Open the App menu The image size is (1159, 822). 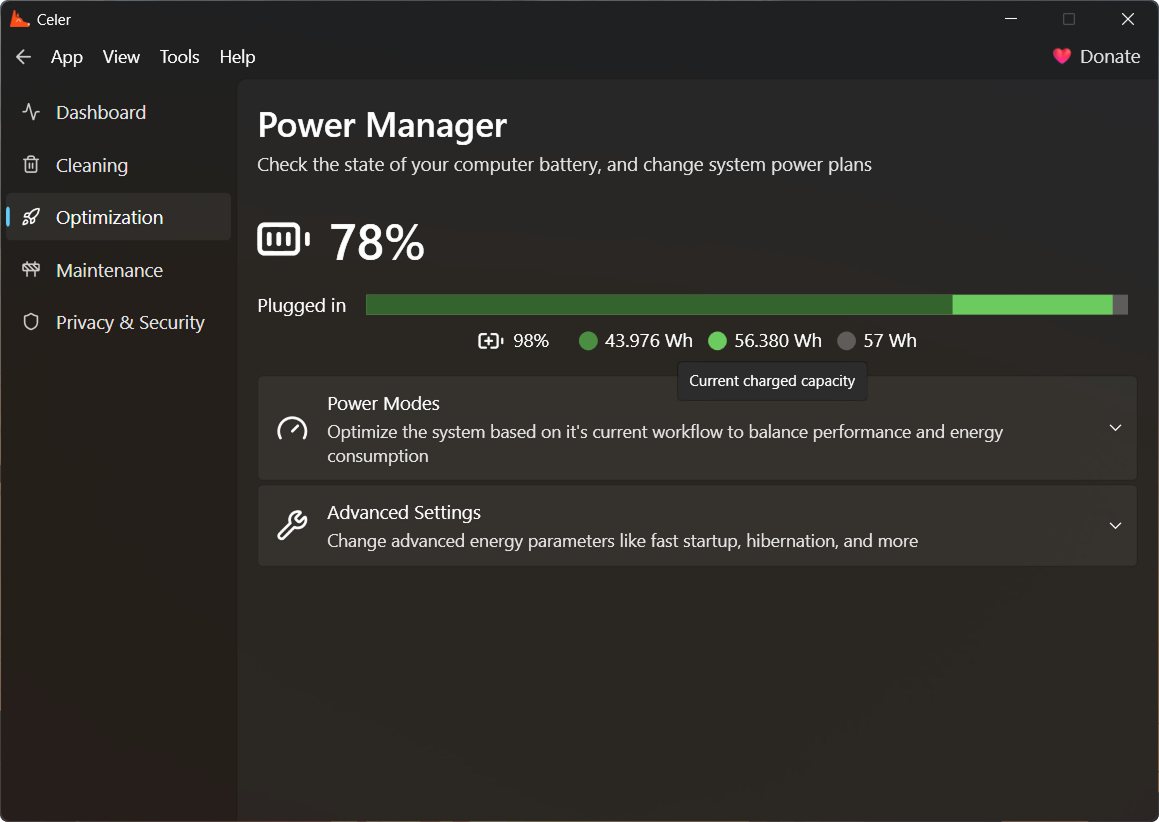point(67,57)
